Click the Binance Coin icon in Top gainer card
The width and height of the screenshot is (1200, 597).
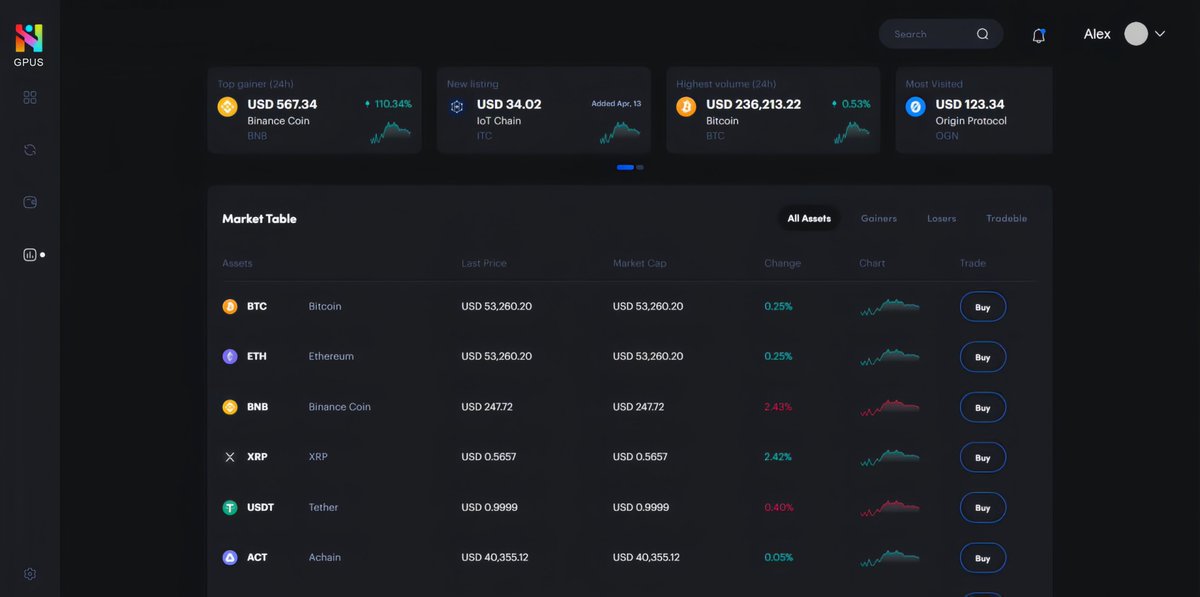(227, 107)
